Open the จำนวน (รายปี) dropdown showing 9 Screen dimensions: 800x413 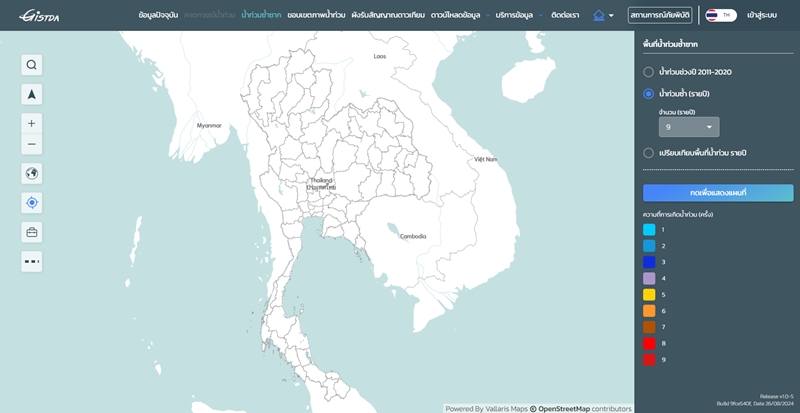[689, 127]
